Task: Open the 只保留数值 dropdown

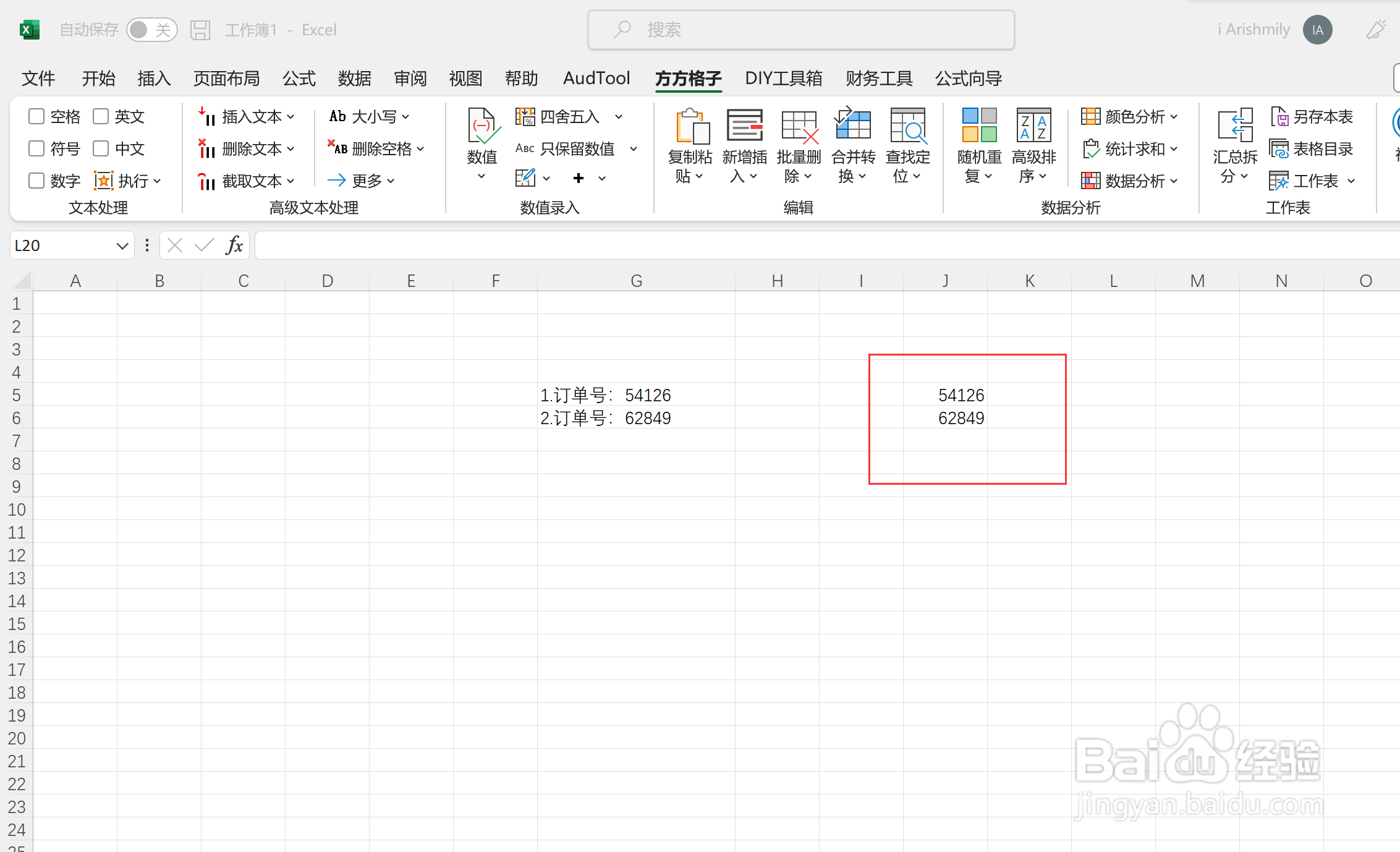Action: coord(634,148)
